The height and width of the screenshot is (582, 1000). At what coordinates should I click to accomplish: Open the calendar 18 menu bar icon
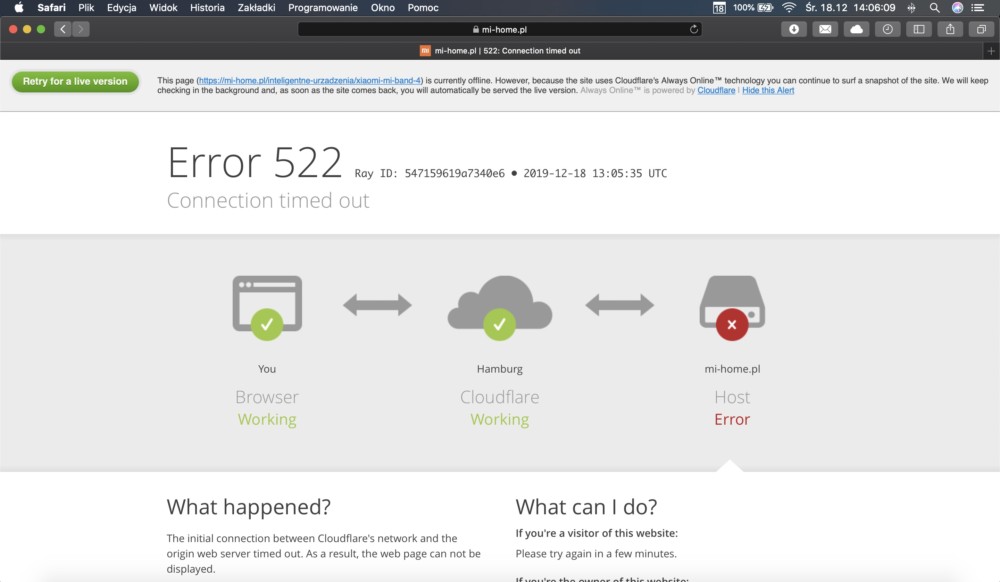click(719, 8)
